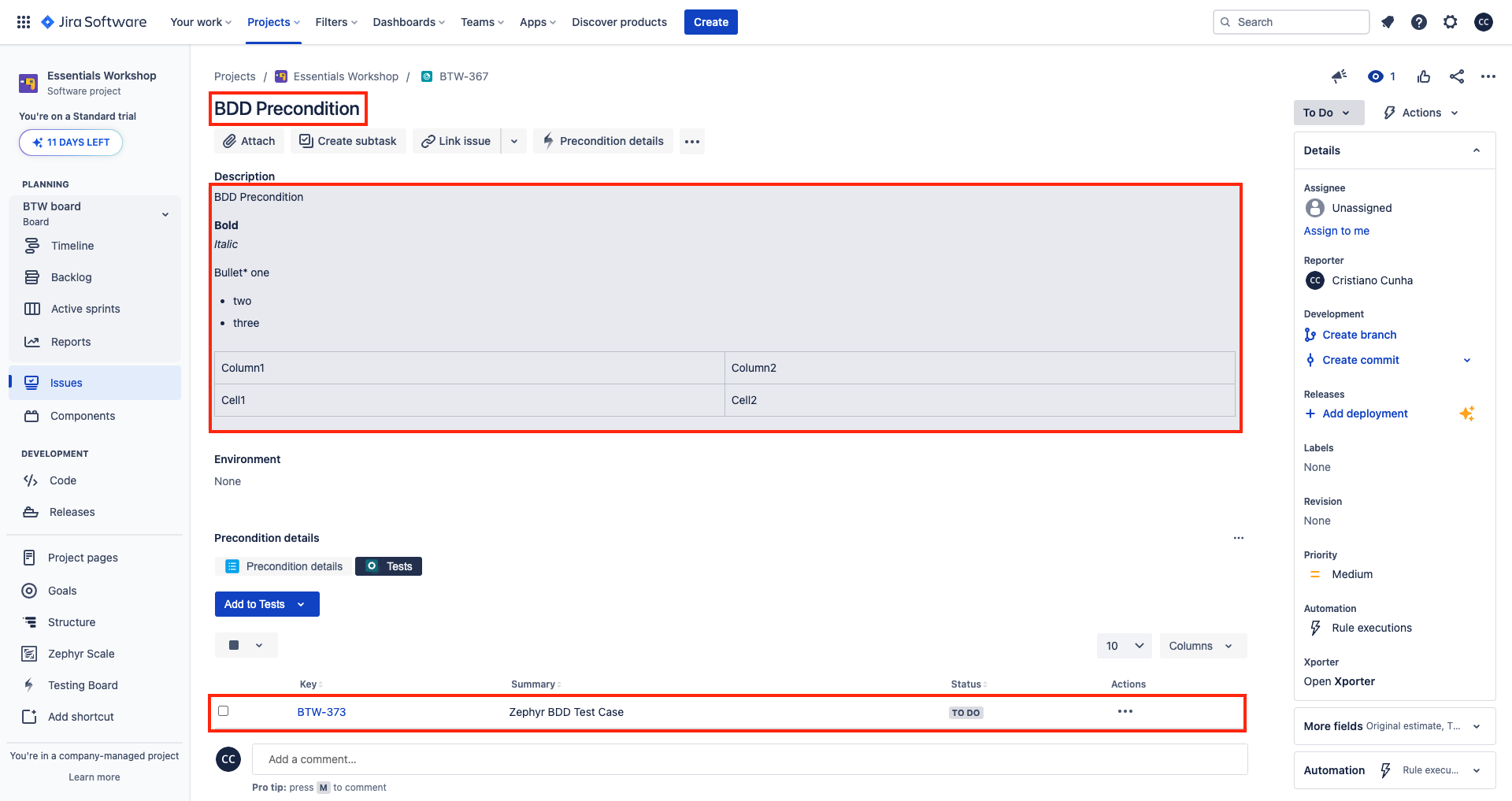The width and height of the screenshot is (1512, 801).
Task: Open the Actions dropdown
Action: click(1421, 113)
